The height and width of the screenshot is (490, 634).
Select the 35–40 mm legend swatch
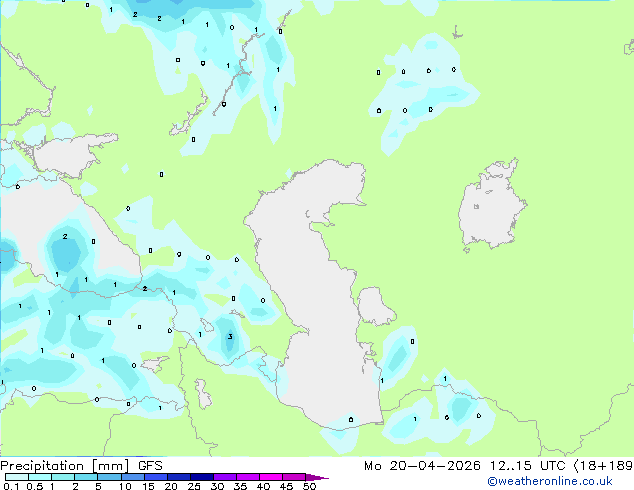248,477
